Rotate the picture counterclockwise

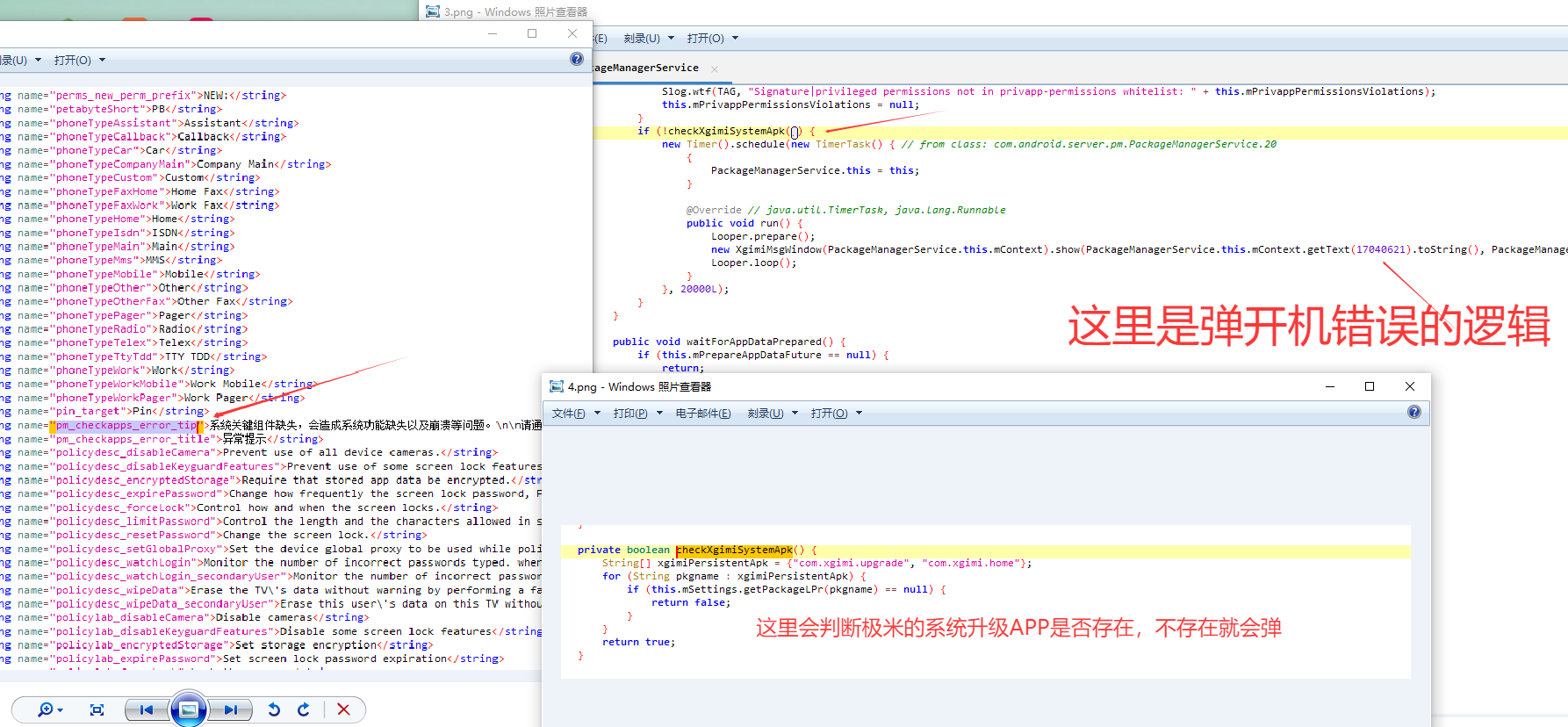(274, 709)
